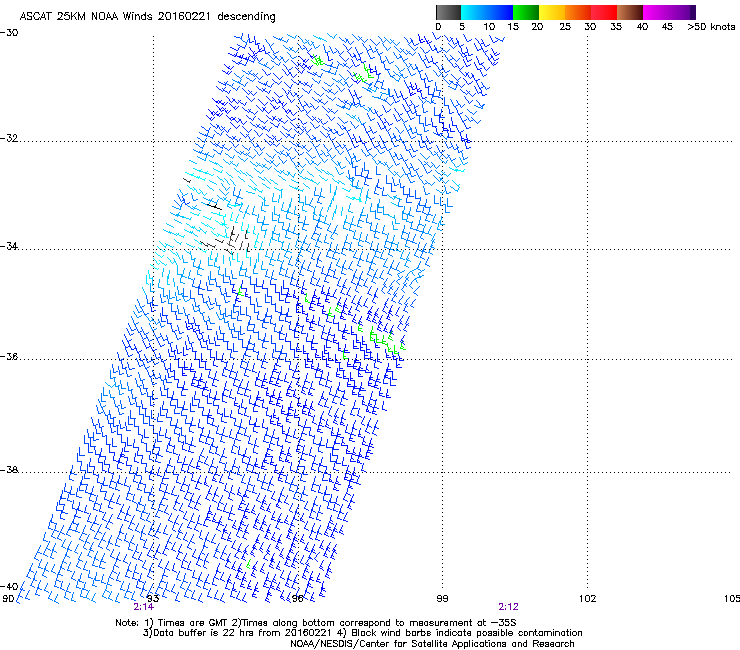740x650 pixels.
Task: Click the '-34' latitude axis label
Action: [9, 246]
